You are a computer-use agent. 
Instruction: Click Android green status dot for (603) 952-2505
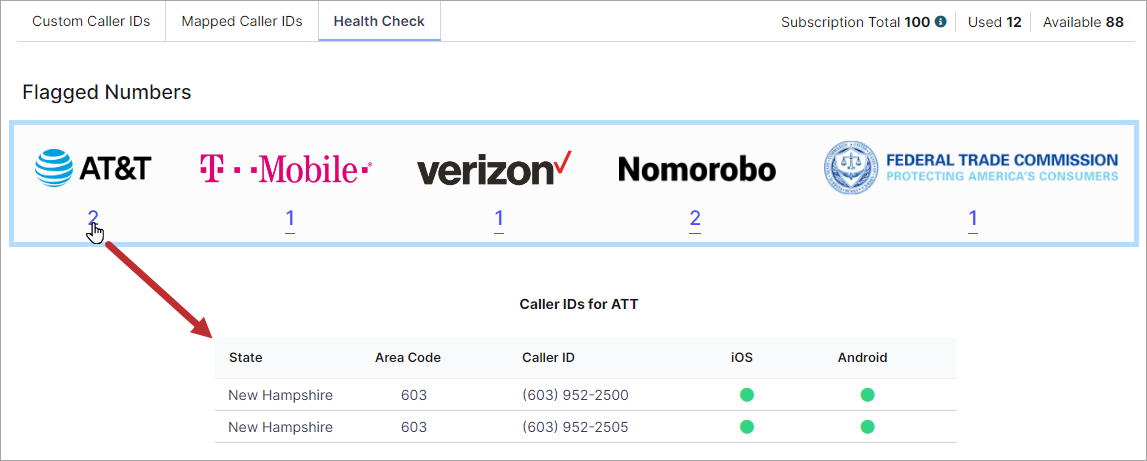tap(868, 427)
